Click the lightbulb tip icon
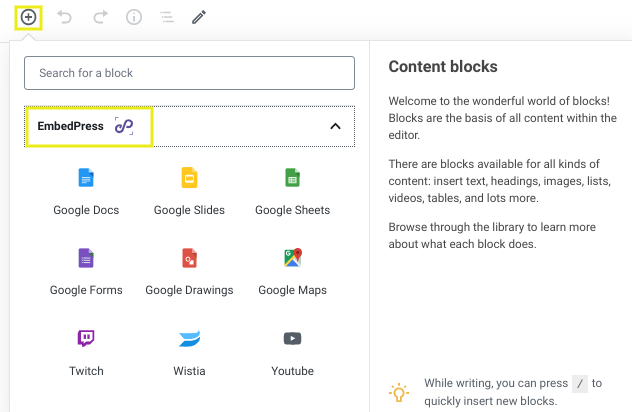 [x=399, y=392]
